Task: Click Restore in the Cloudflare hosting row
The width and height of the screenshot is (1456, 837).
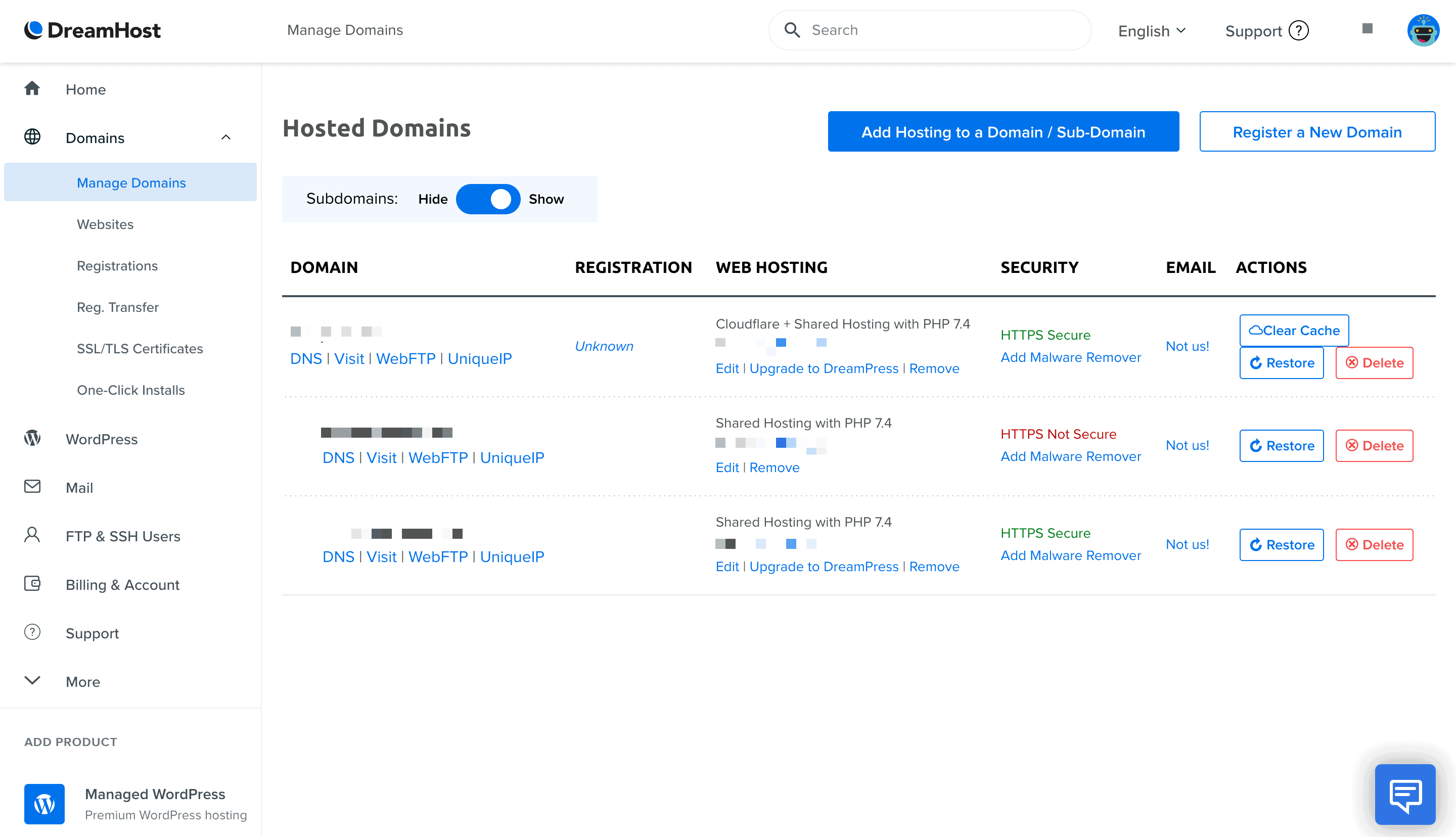Action: 1282,363
